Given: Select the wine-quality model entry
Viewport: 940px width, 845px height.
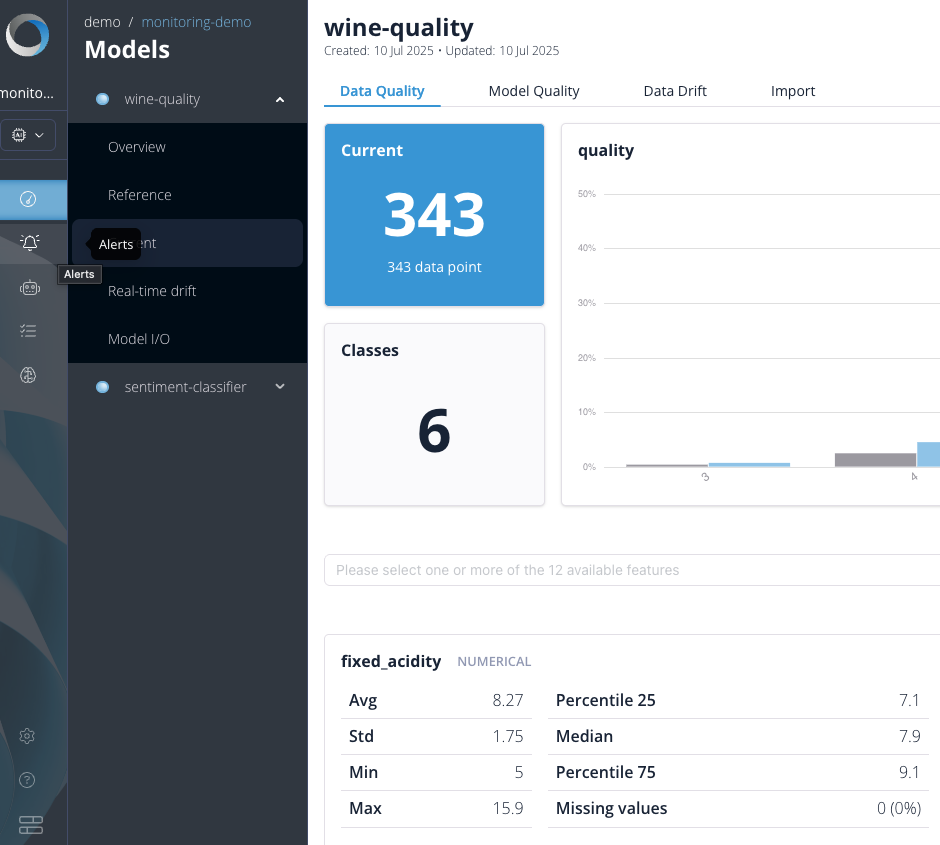Looking at the screenshot, I should pos(162,99).
